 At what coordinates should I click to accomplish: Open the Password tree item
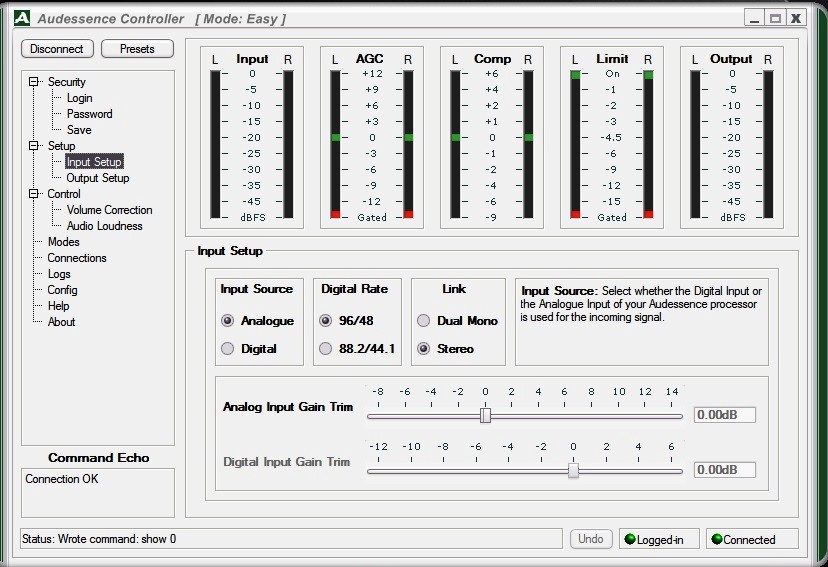point(89,114)
